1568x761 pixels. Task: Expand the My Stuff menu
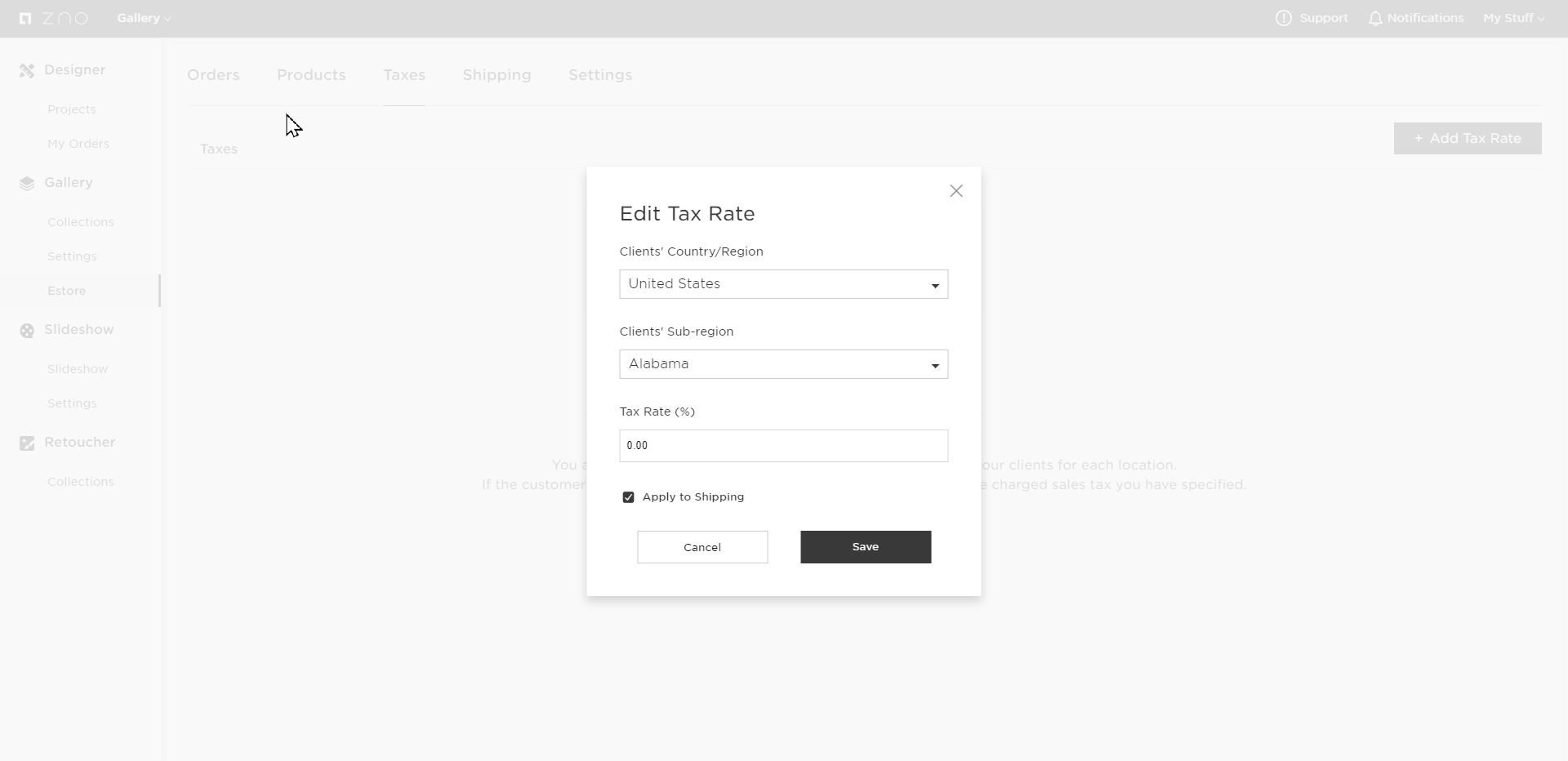[x=1513, y=18]
